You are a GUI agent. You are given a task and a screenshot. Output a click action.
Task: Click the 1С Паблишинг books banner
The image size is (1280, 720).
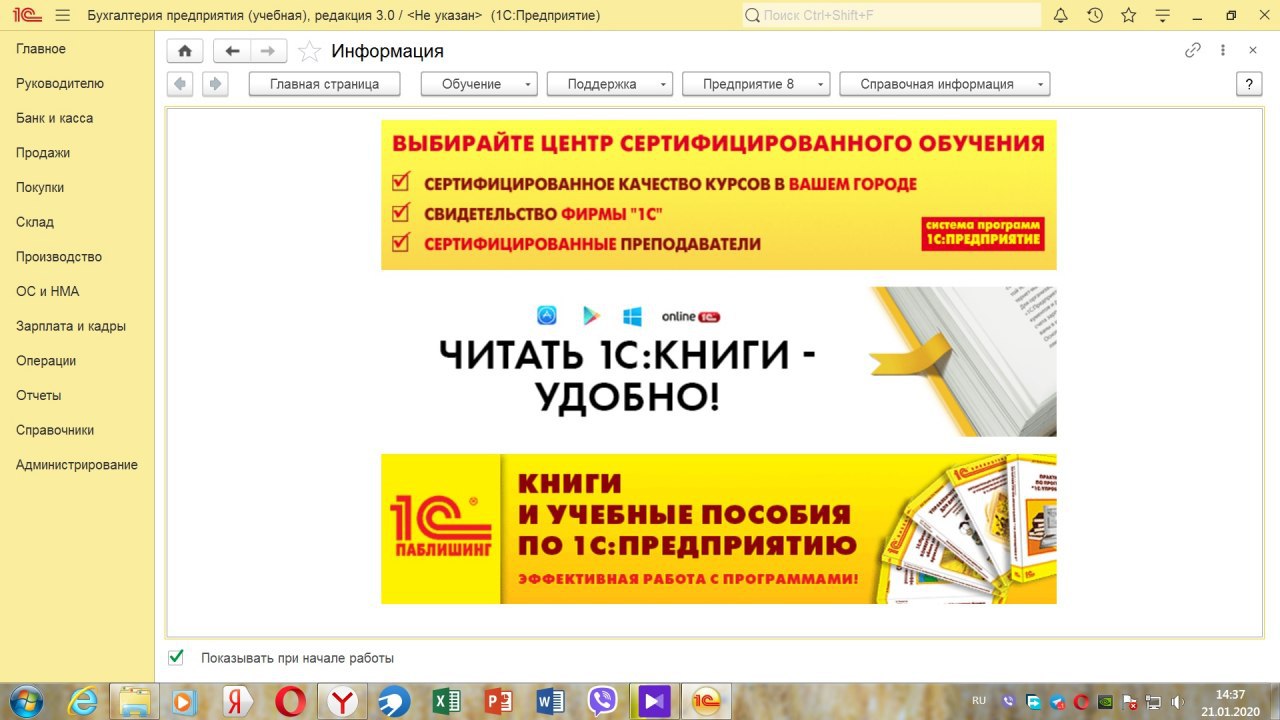[718, 529]
